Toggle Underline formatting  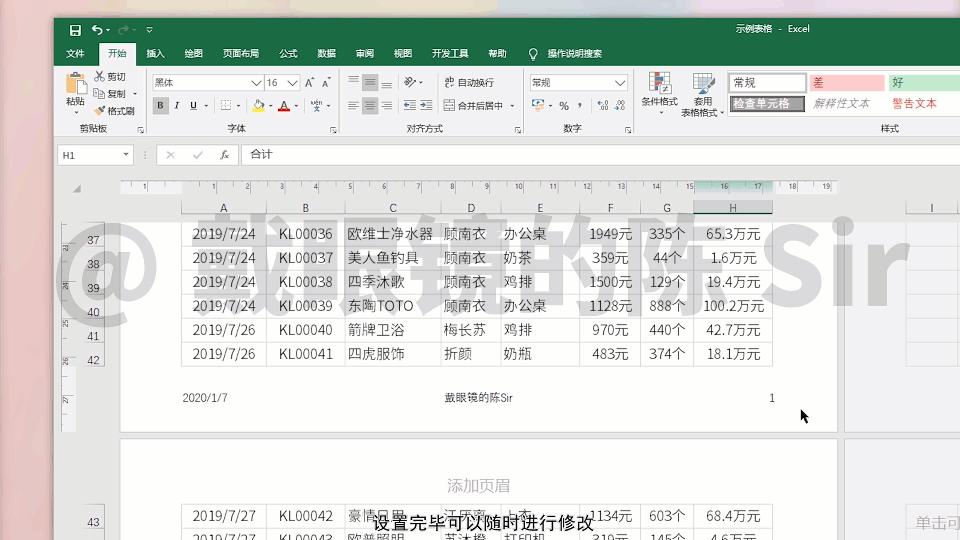point(193,105)
